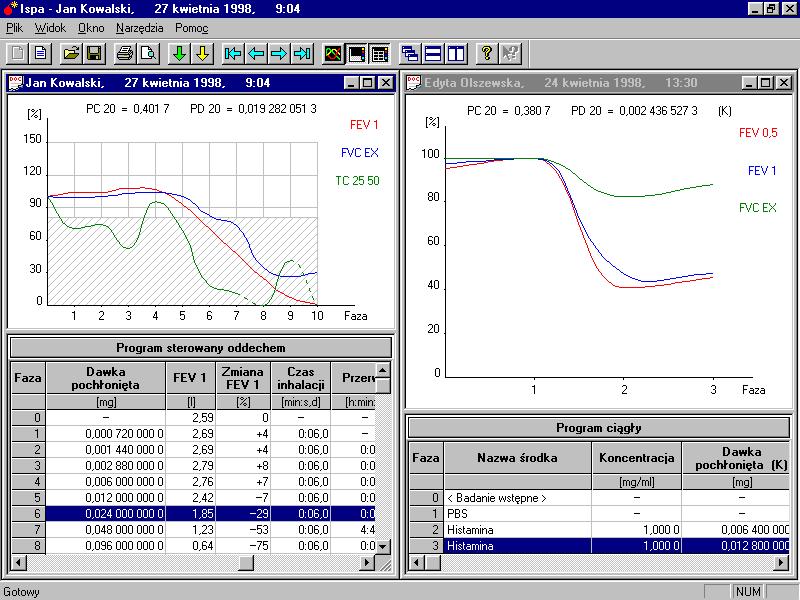Viewport: 800px width, 600px height.
Task: Click scroll down arrow in left table
Action: [x=383, y=546]
